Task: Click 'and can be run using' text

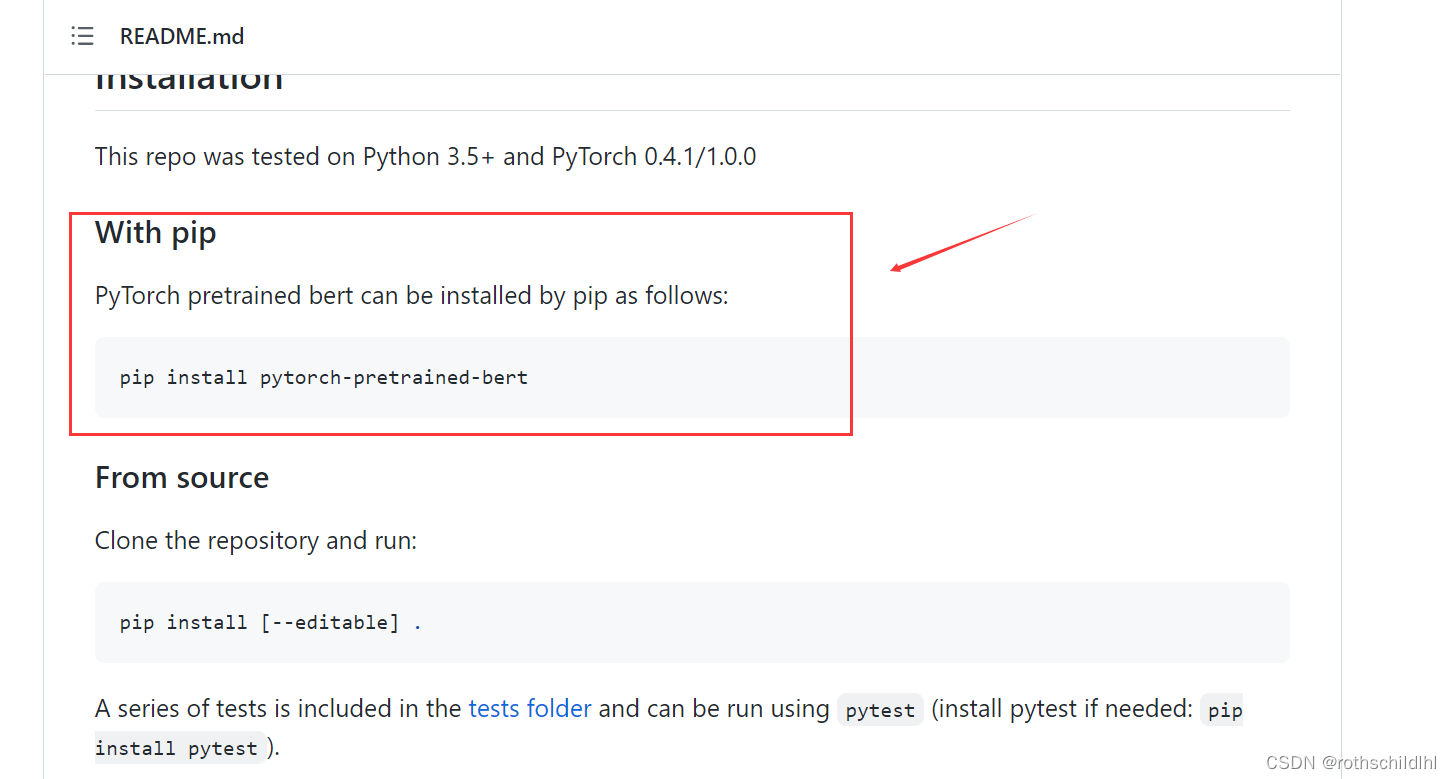Action: [x=713, y=709]
